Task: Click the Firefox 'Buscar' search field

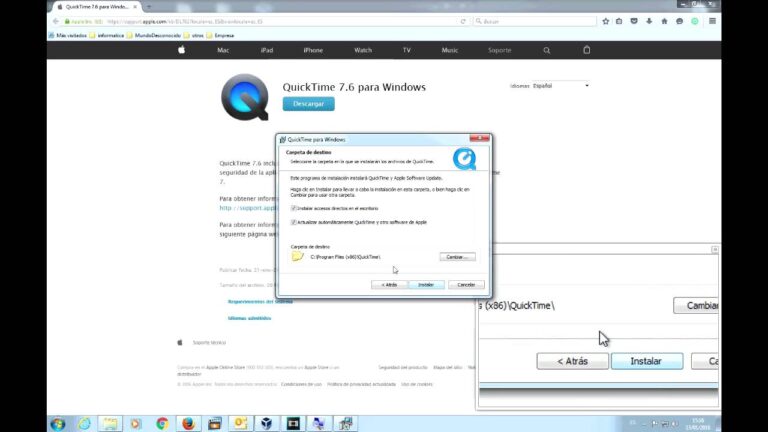Action: [x=535, y=22]
